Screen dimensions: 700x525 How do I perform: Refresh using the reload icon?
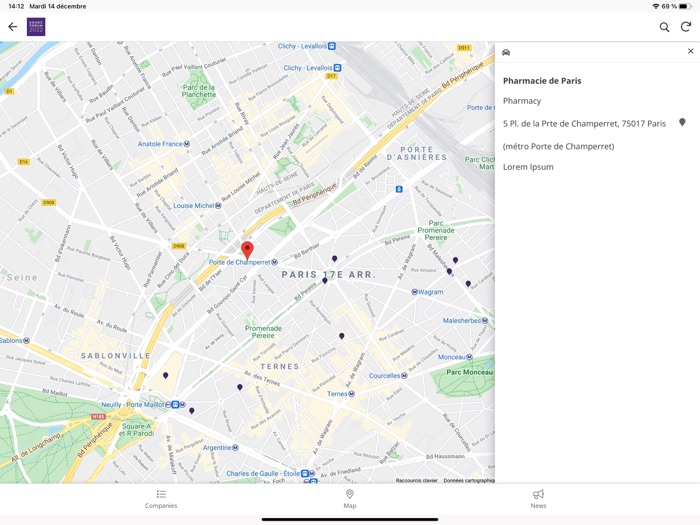(x=686, y=27)
